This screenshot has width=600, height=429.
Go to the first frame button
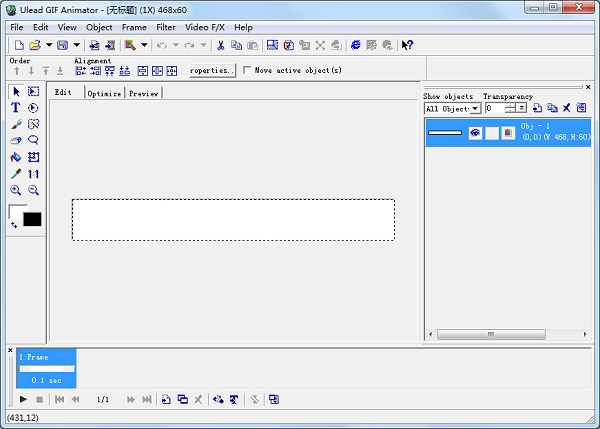pyautogui.click(x=59, y=400)
